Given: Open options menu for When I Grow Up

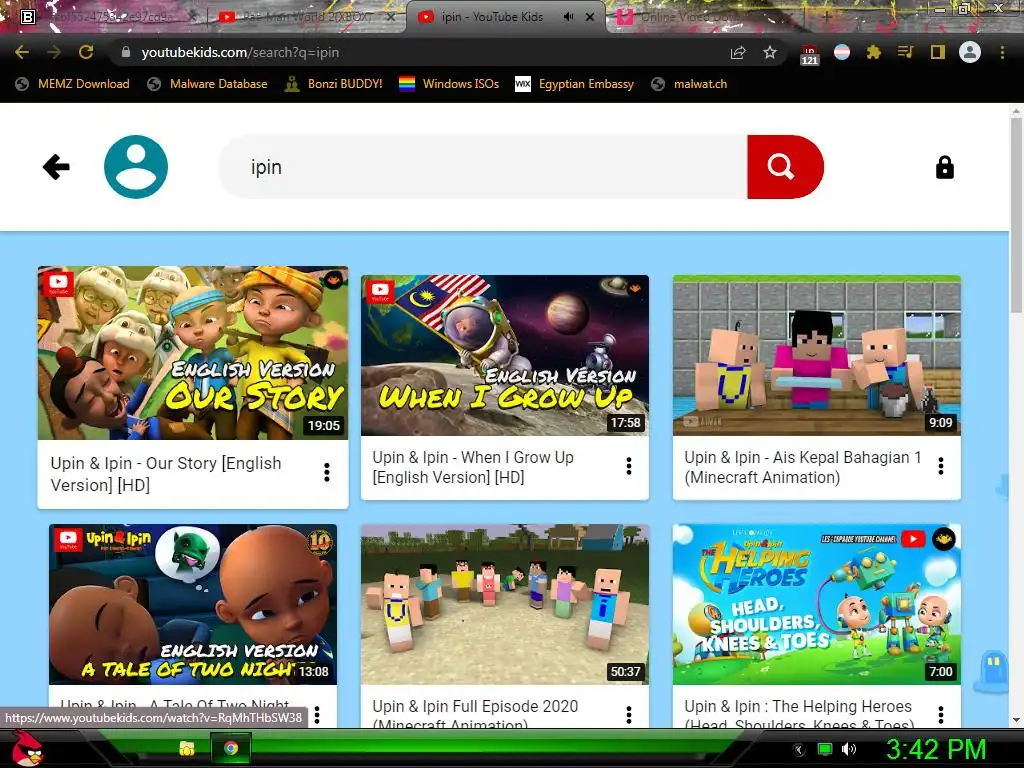Looking at the screenshot, I should (629, 466).
